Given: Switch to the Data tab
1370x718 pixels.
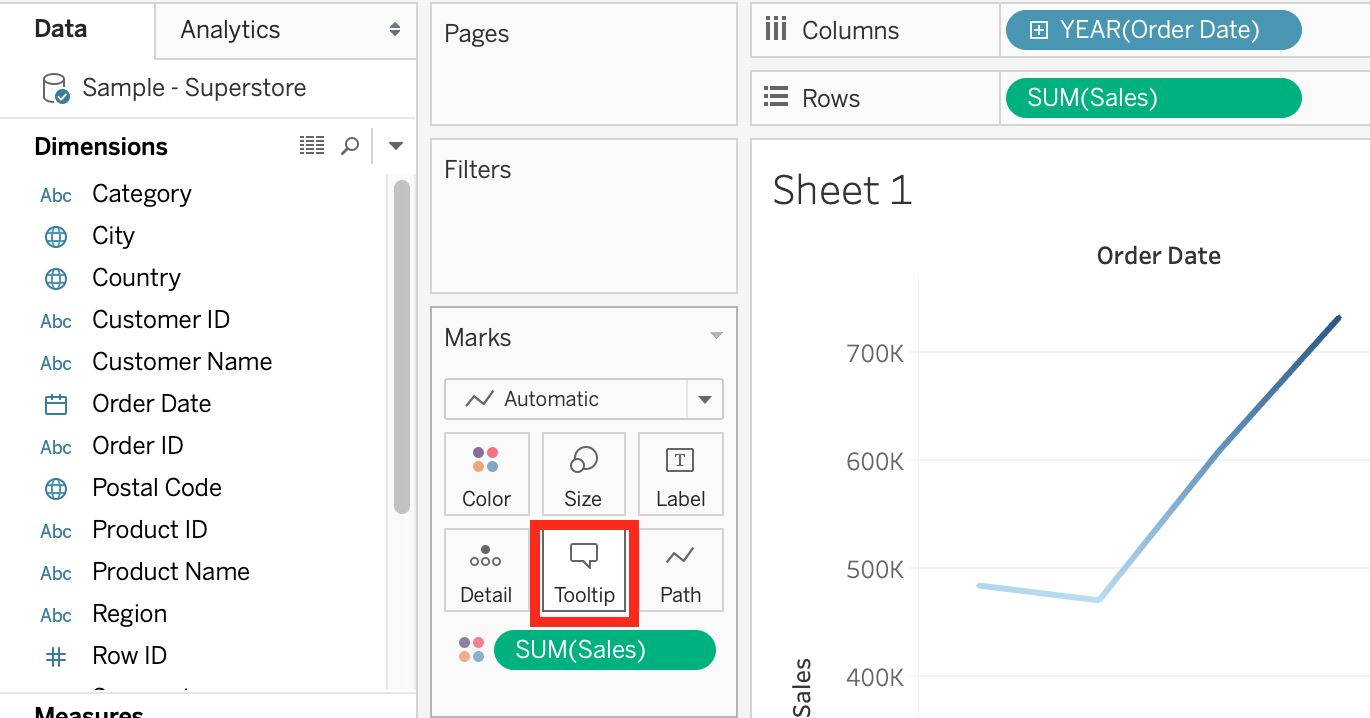Looking at the screenshot, I should coord(61,29).
